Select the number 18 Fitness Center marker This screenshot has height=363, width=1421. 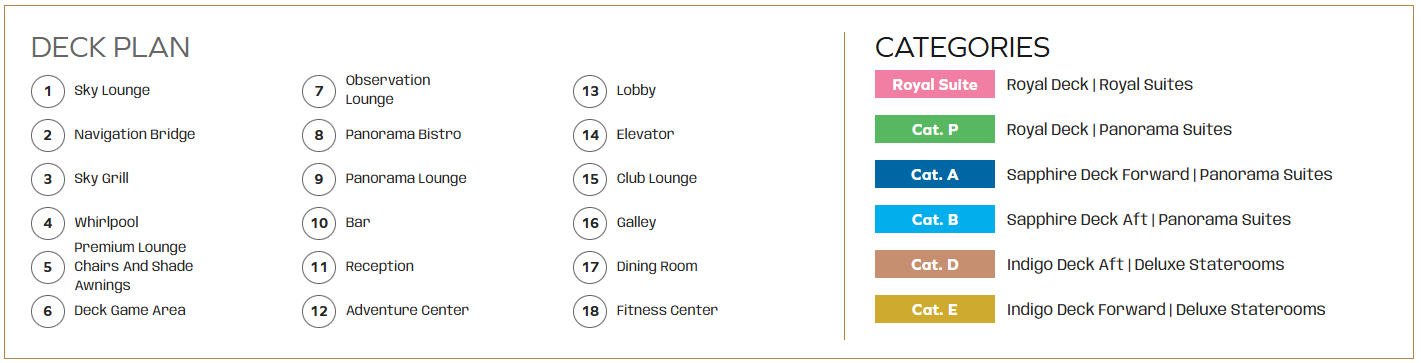pos(590,311)
